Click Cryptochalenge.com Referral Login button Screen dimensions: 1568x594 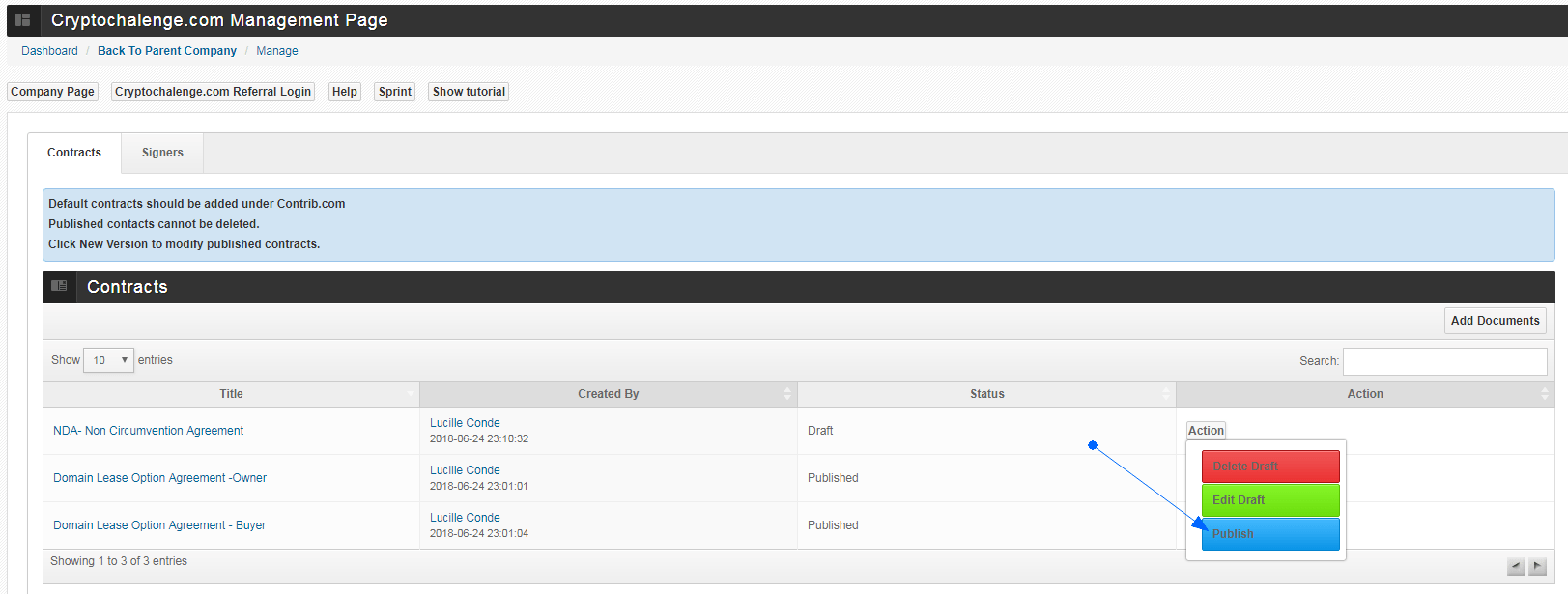point(213,92)
